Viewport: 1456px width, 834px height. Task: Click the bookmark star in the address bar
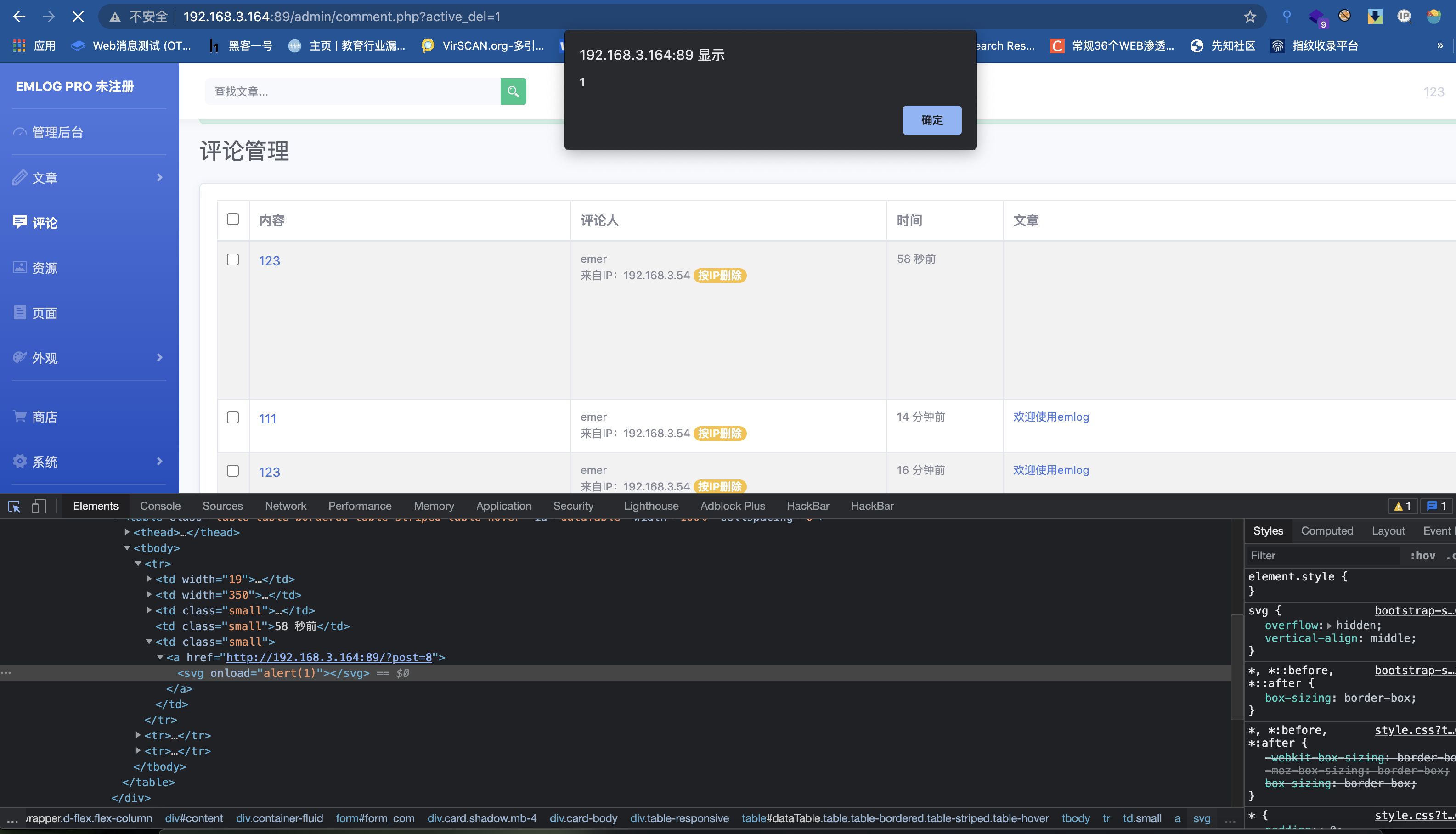[x=1250, y=17]
